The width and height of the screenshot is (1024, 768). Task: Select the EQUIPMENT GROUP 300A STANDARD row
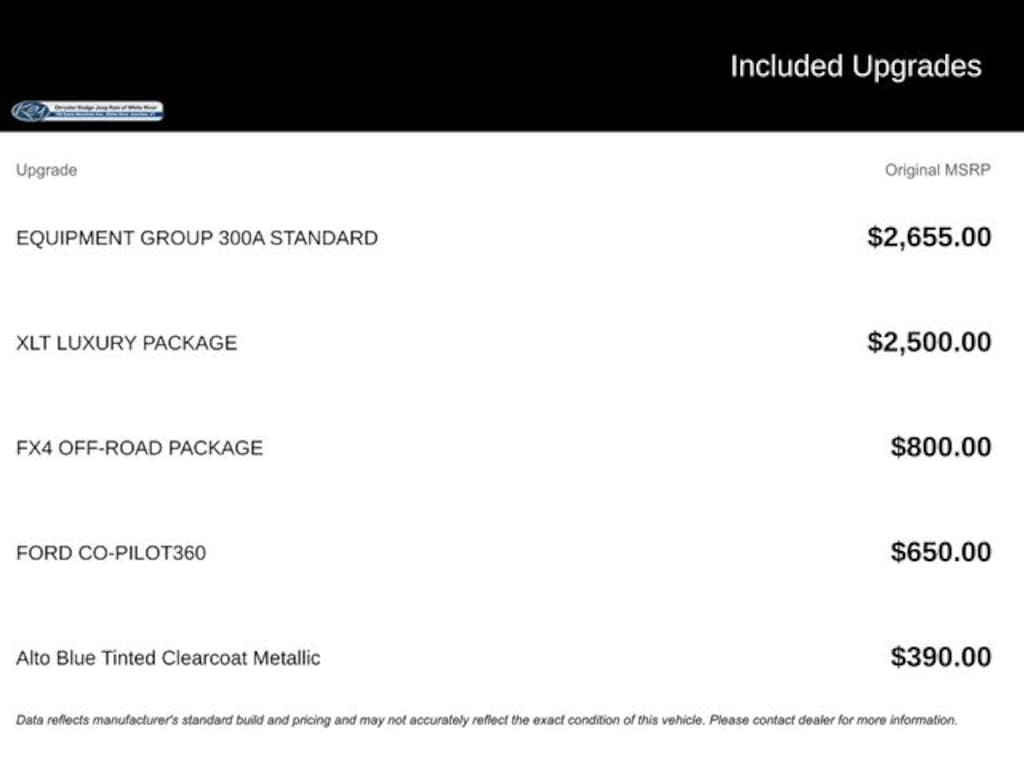coord(196,238)
